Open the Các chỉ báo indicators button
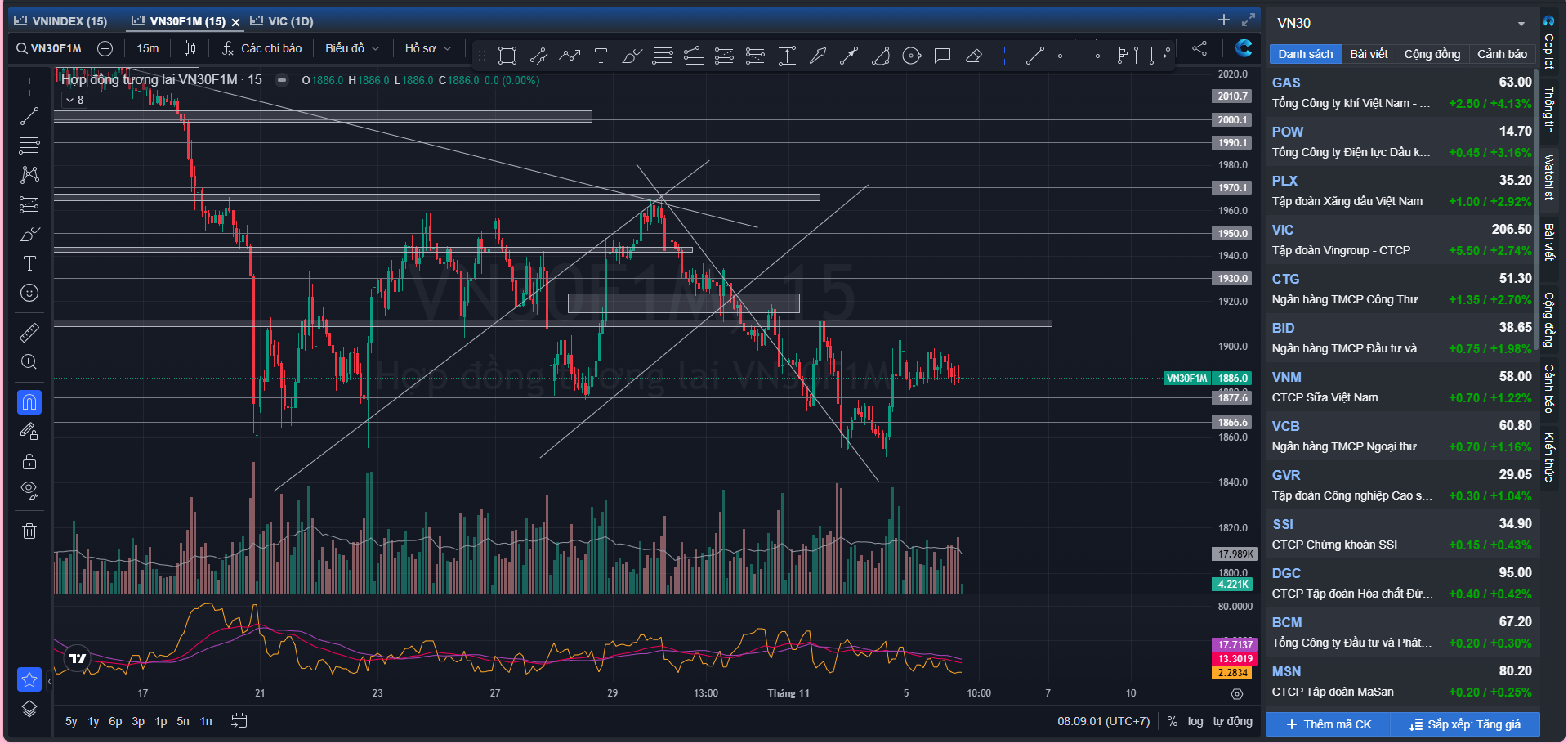 261,48
